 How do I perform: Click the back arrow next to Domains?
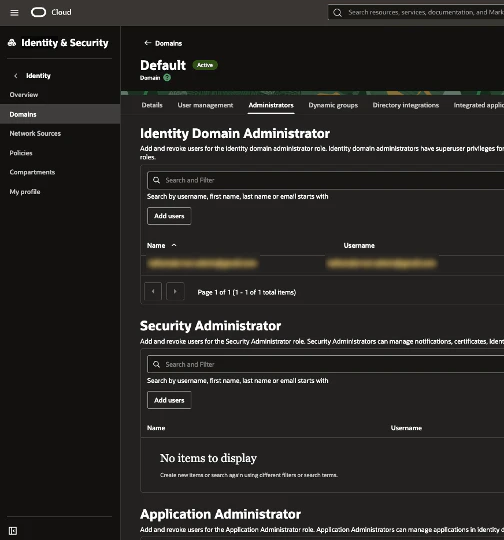tap(147, 43)
